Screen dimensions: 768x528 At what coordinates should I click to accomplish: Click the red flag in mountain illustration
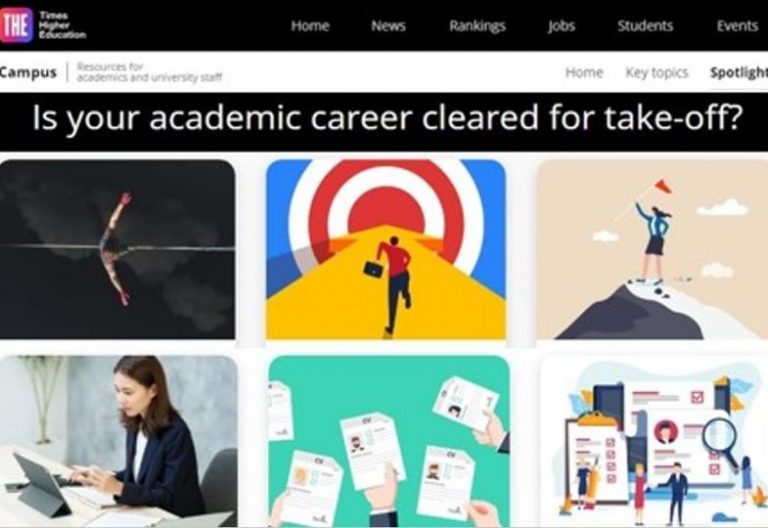coord(663,186)
